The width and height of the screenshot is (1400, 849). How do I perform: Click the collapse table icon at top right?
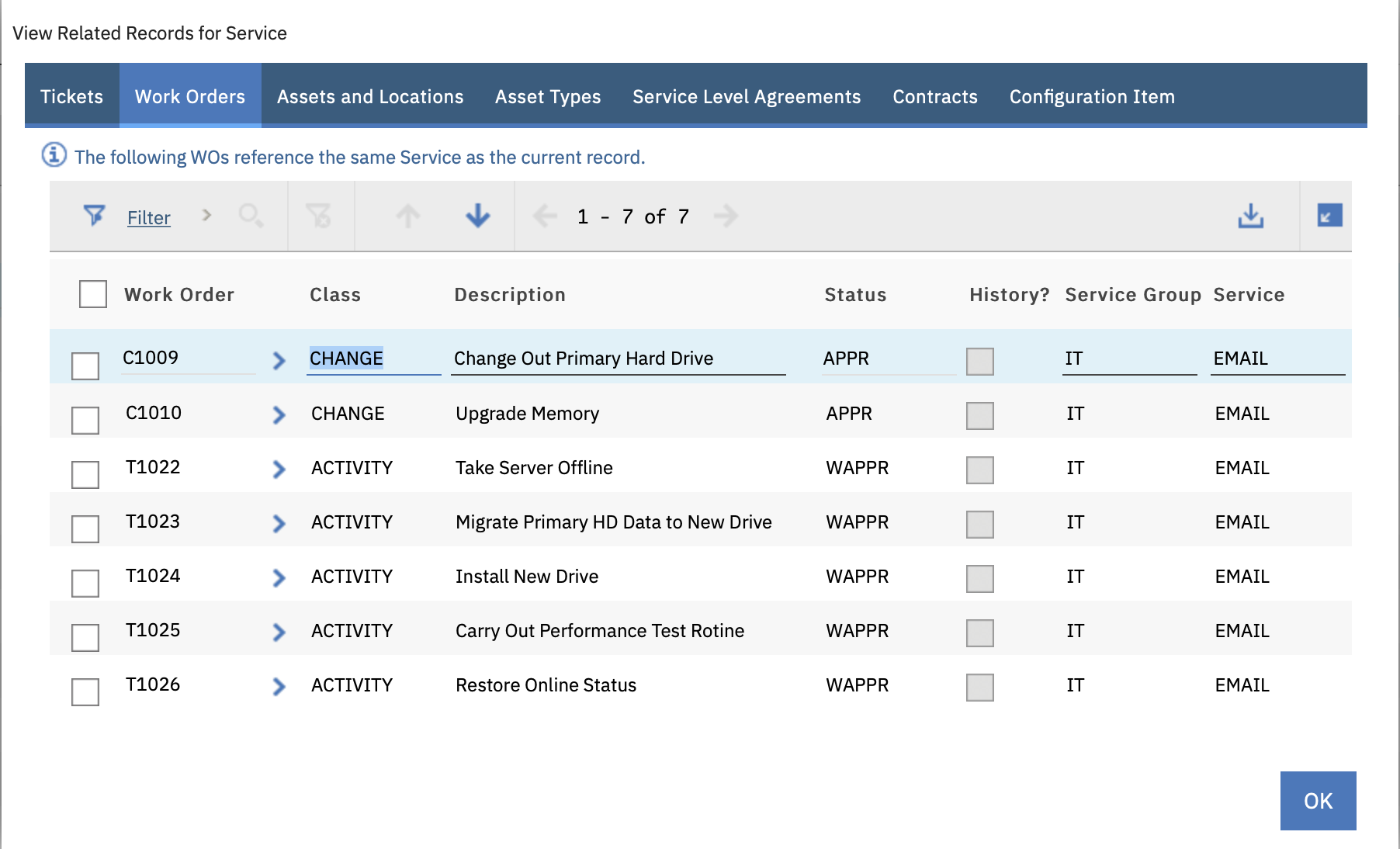[x=1329, y=215]
